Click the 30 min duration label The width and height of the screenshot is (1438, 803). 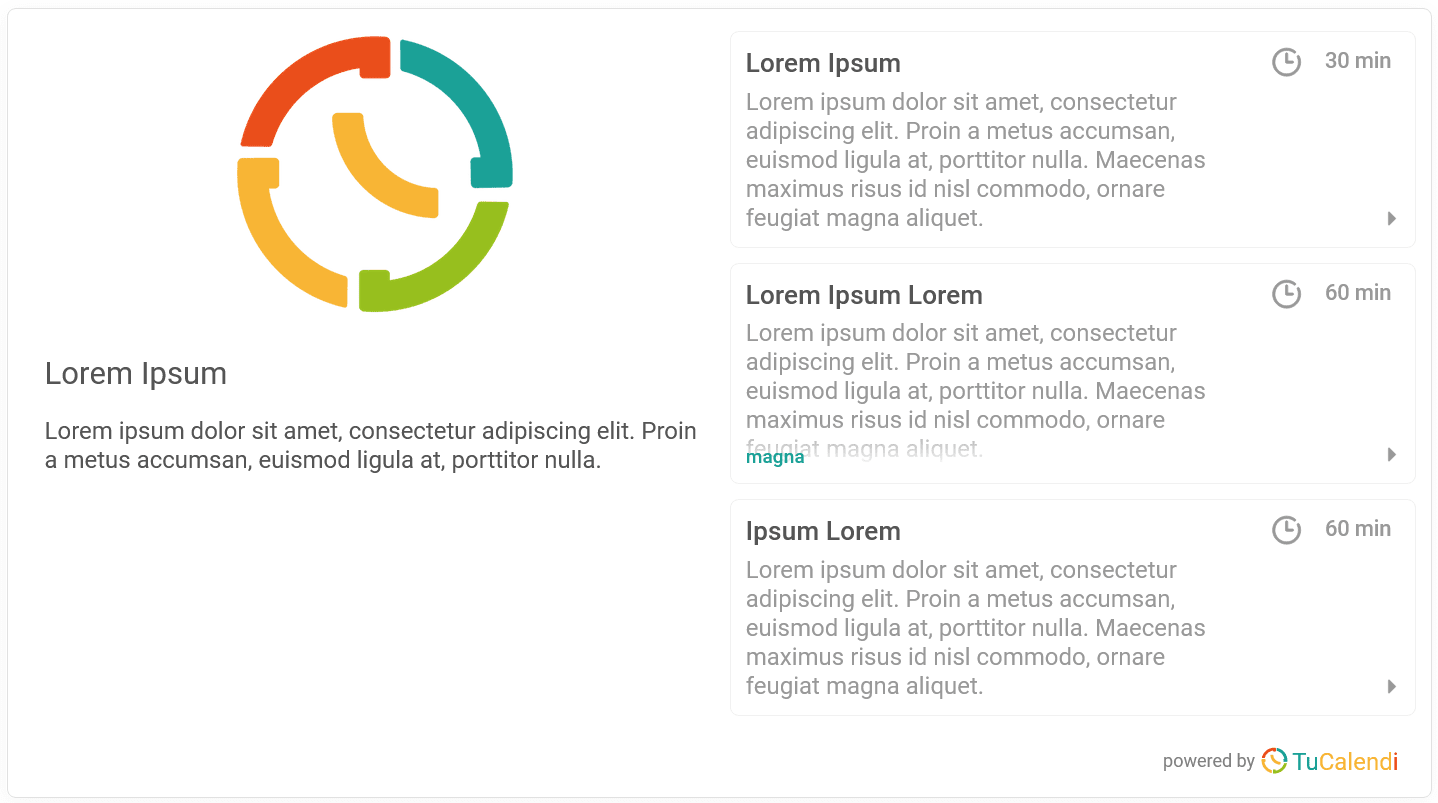[1358, 61]
